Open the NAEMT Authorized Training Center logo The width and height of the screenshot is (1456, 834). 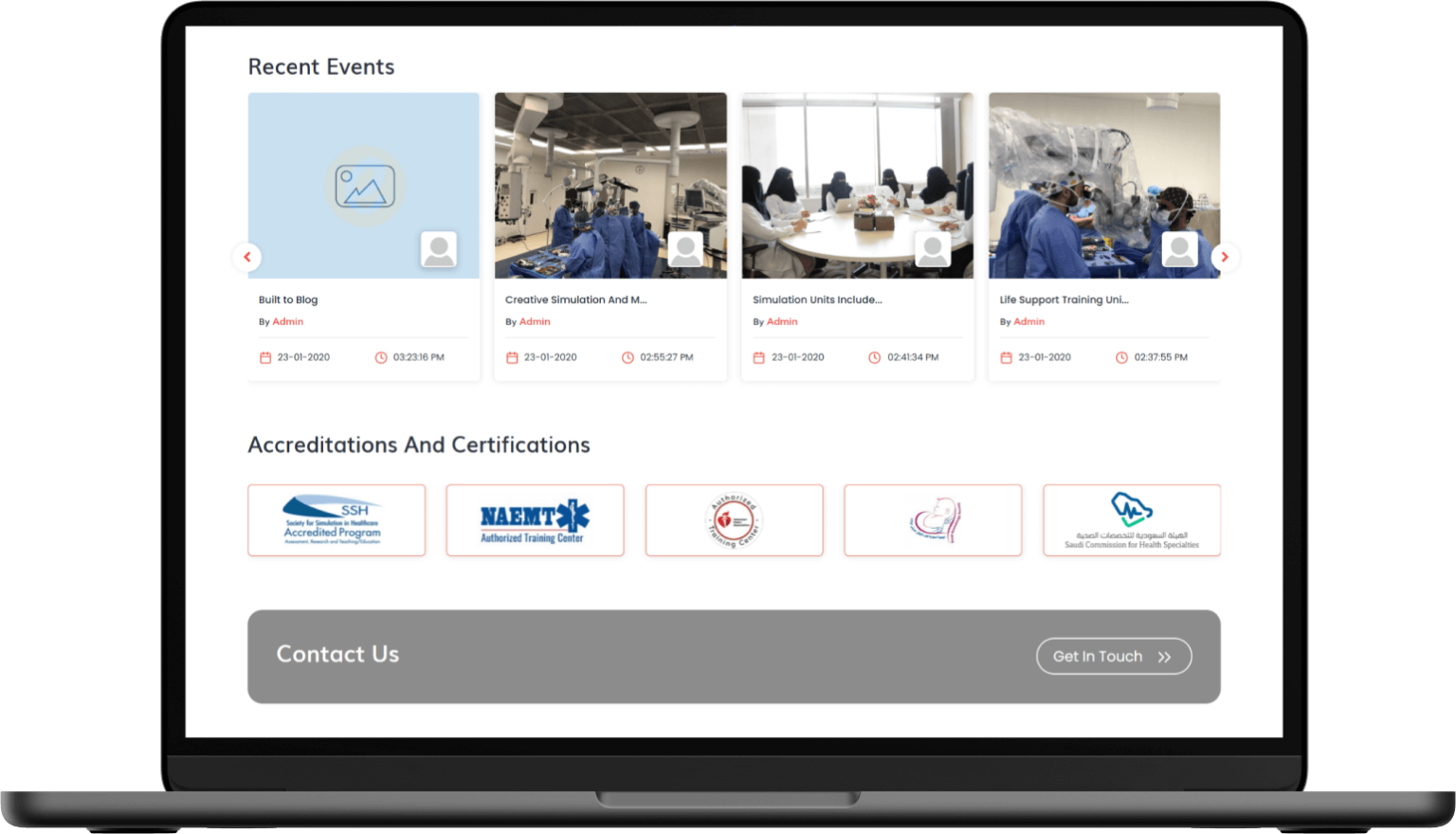(535, 520)
